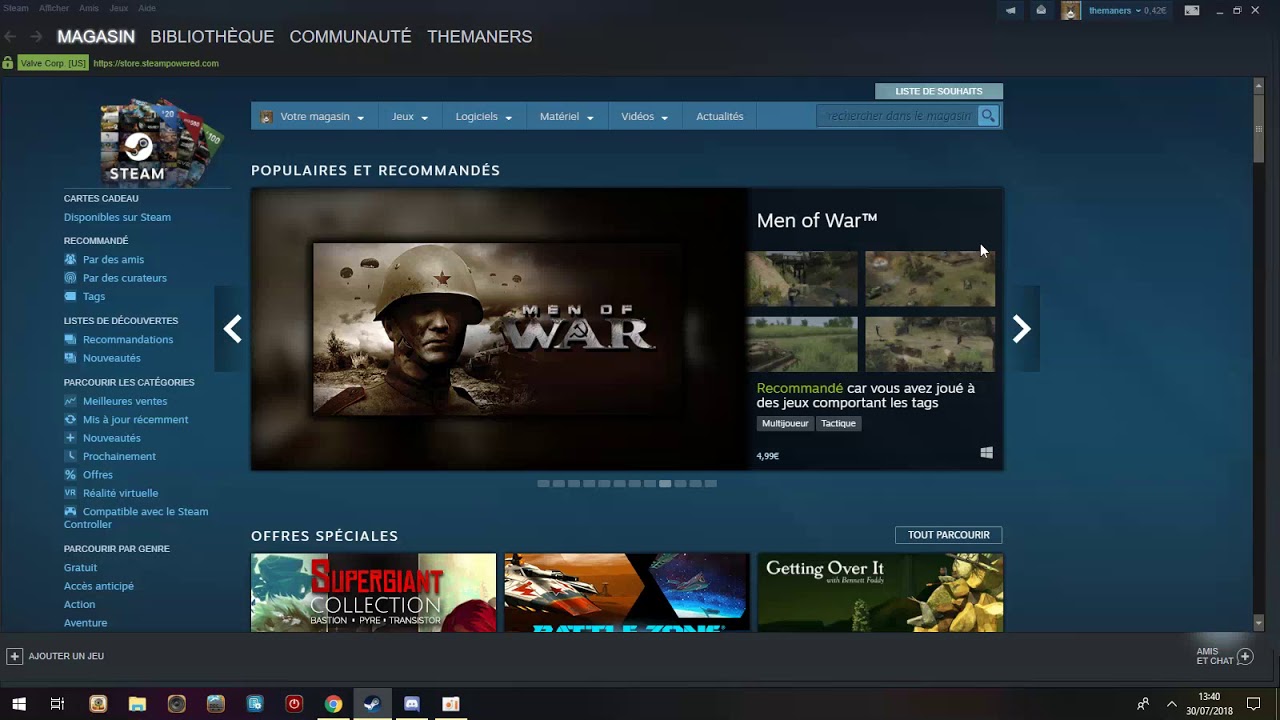Focus the store search field
Image resolution: width=1280 pixels, height=720 pixels.
898,116
